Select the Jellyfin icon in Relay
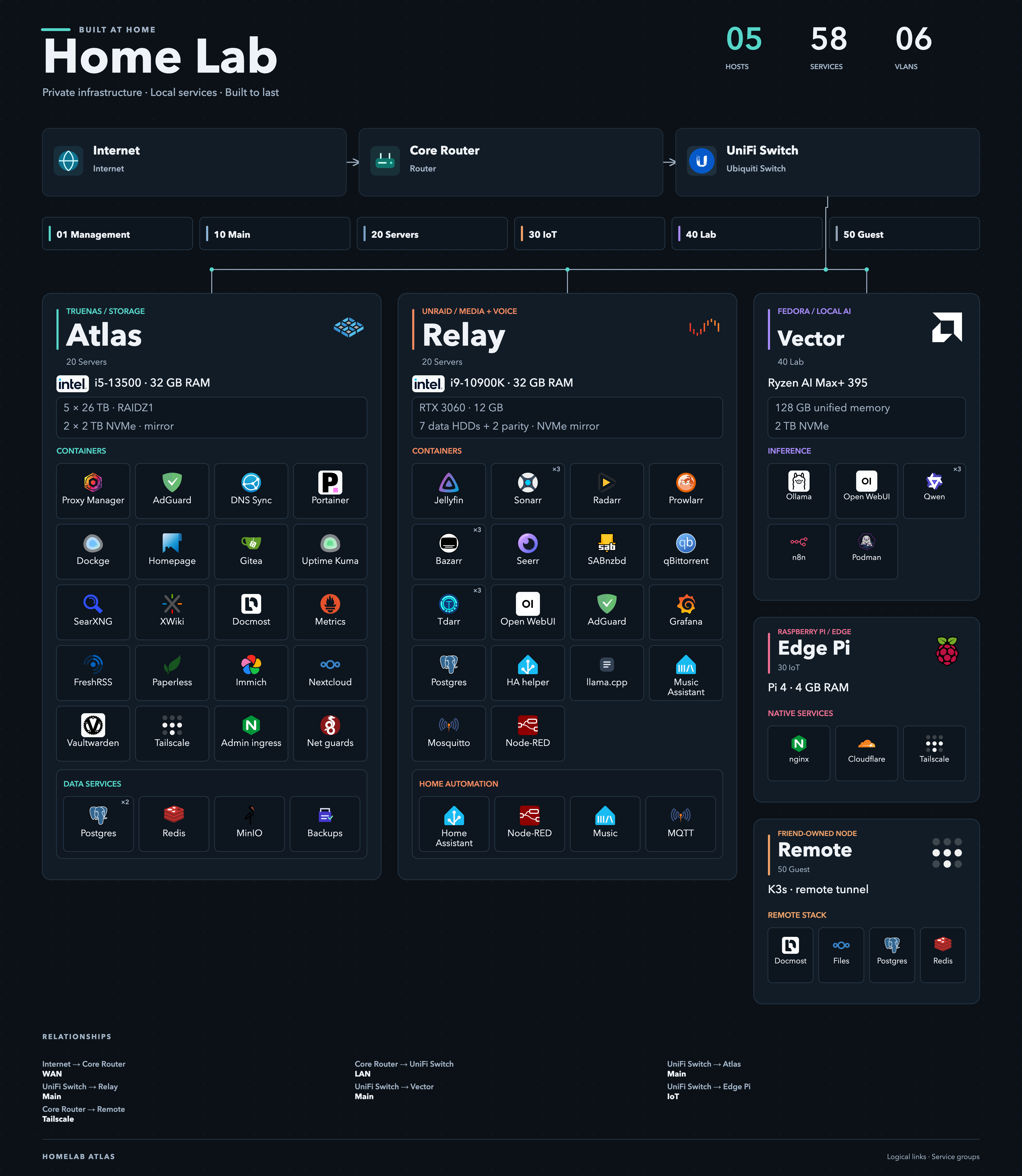The height and width of the screenshot is (1176, 1022). pos(449,482)
